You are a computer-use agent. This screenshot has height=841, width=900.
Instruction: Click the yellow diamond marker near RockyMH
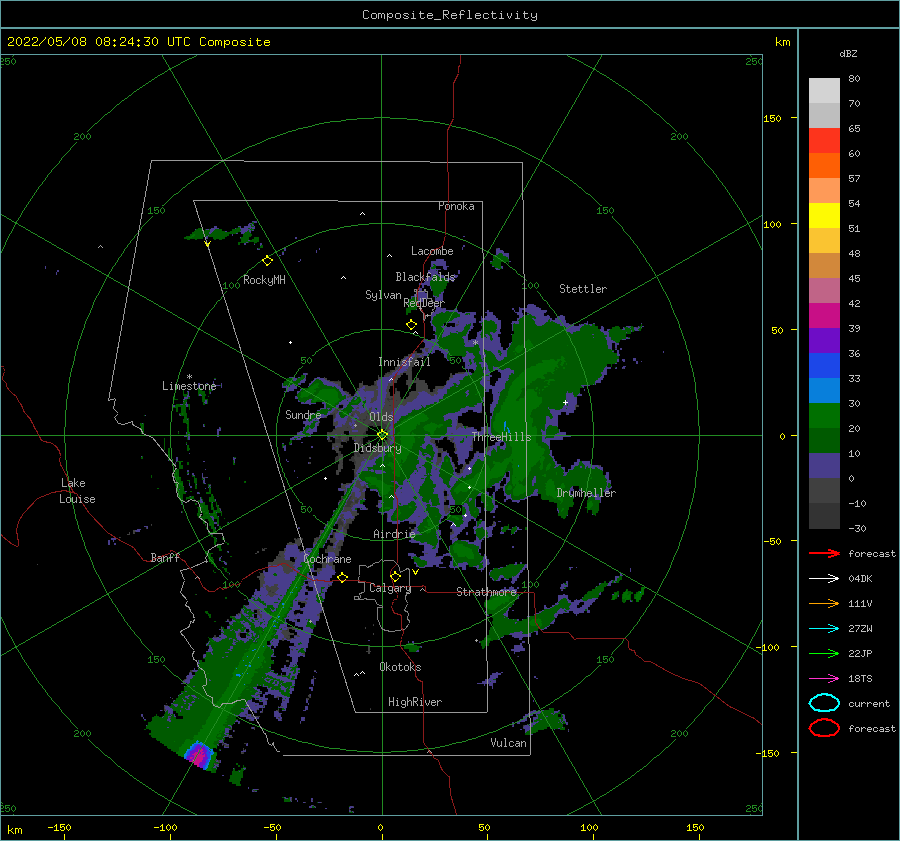[267, 261]
